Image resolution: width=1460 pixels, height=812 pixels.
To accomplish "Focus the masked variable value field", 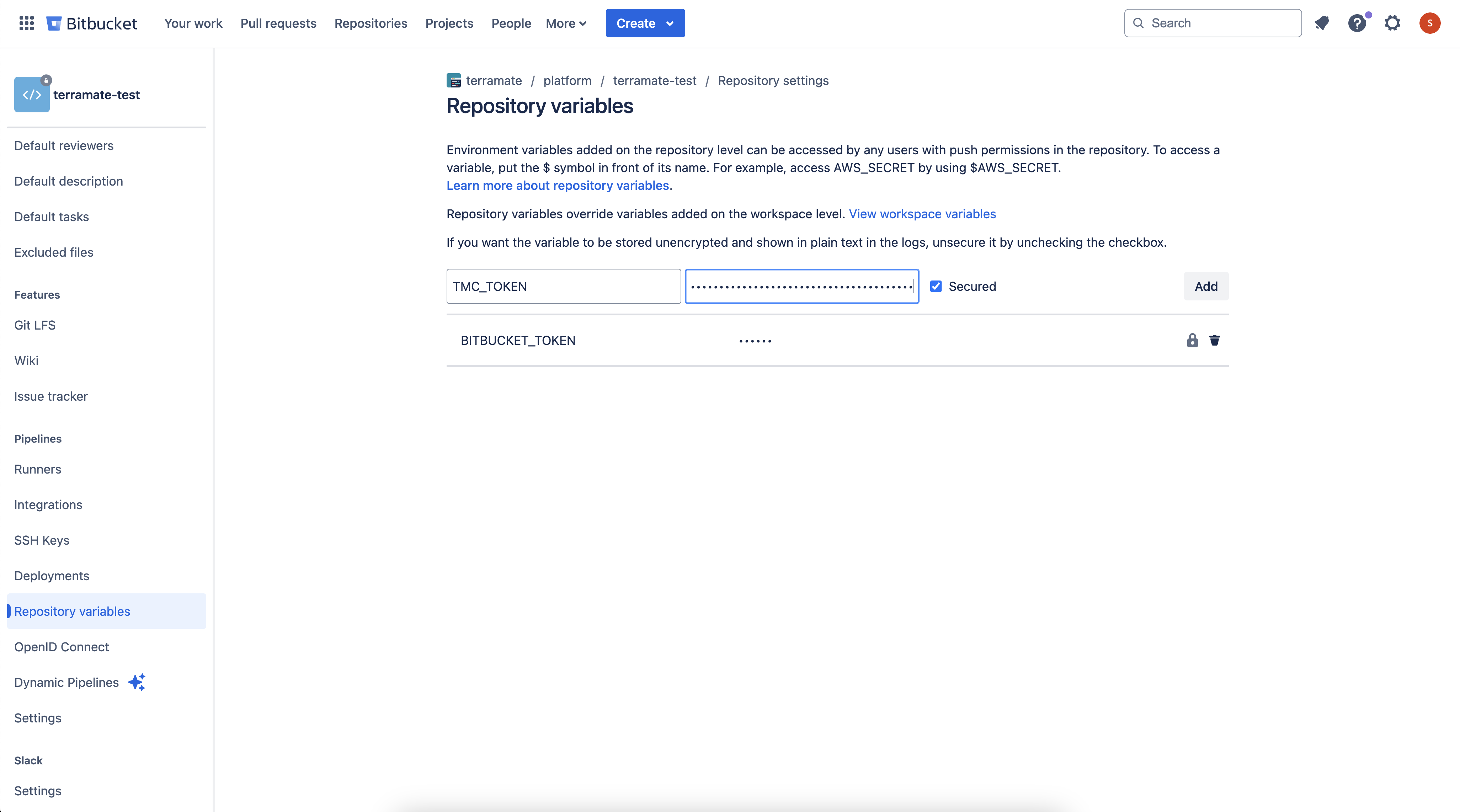I will (x=802, y=286).
